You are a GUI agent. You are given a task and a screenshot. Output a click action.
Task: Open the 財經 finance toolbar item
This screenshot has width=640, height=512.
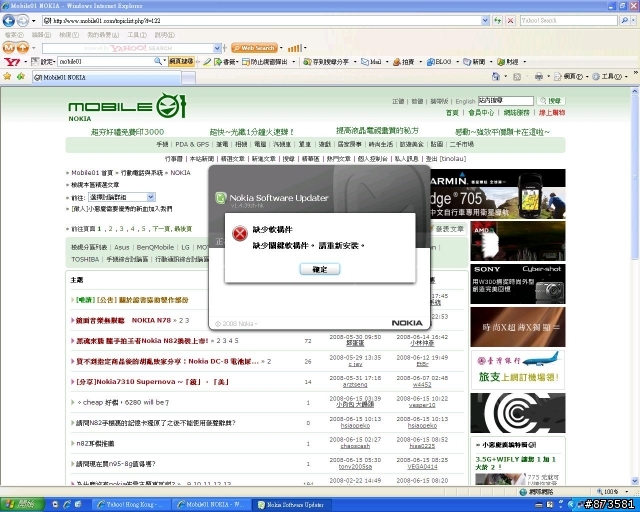pos(508,62)
